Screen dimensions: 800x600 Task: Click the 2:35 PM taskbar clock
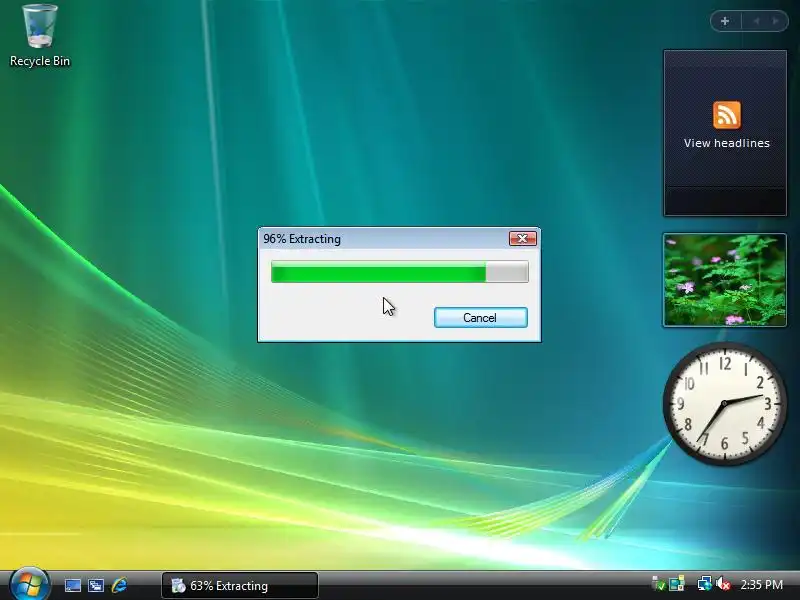point(762,585)
